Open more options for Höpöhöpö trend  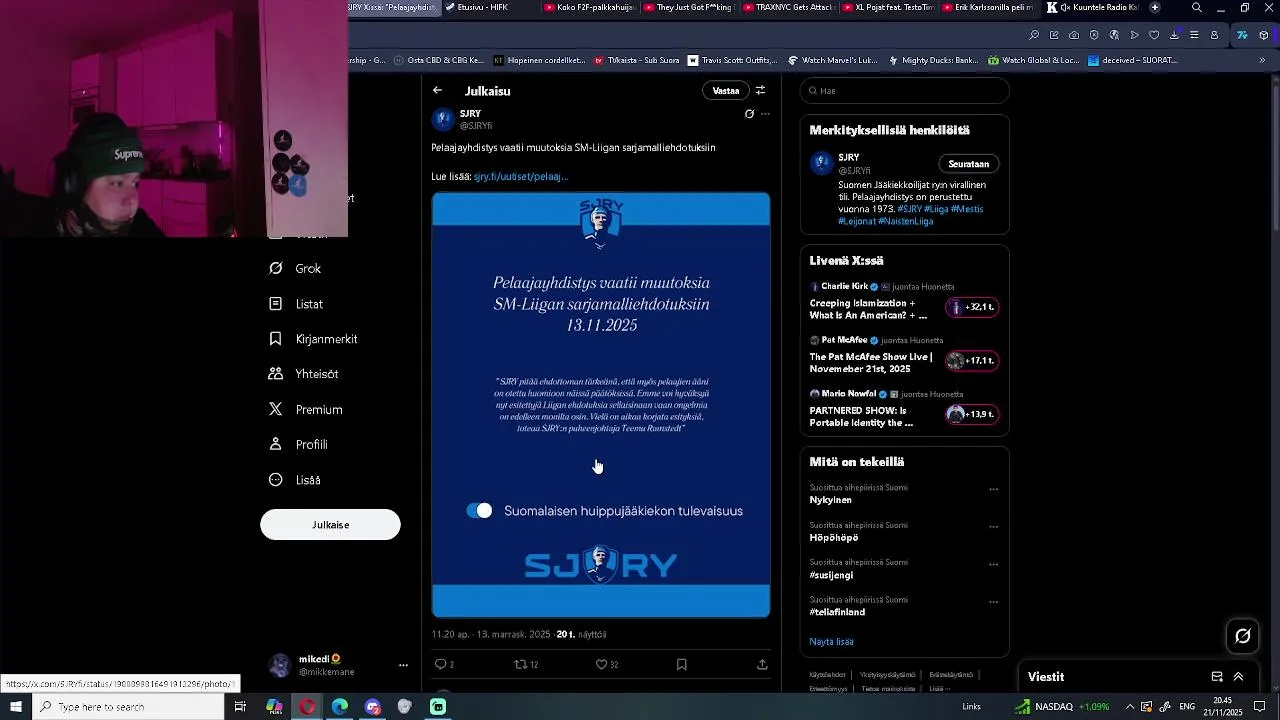coord(993,526)
